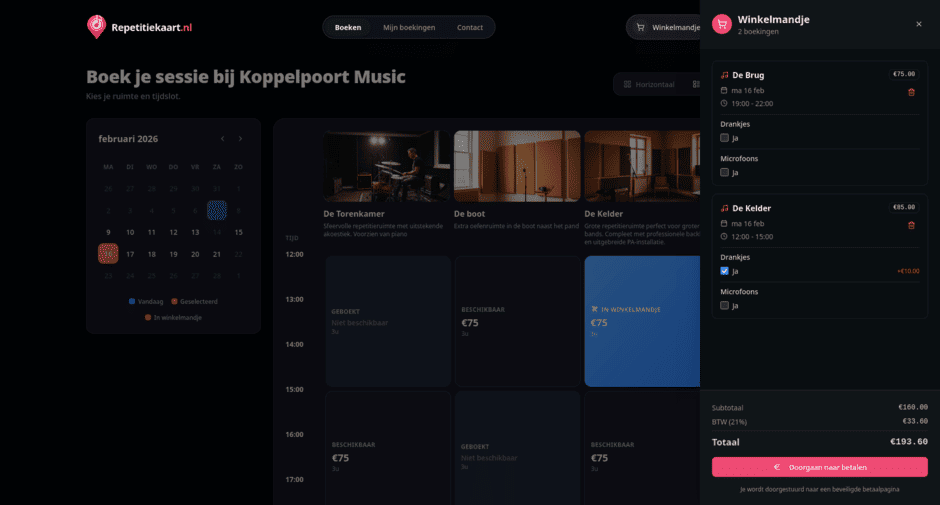
Task: Click the €75.00 price badge for De Brug
Action: click(904, 74)
